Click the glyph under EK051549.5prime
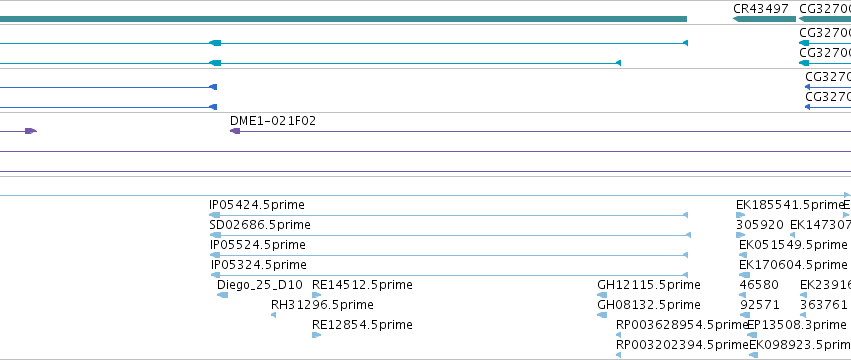Screen dimensions: 851x360 click(743, 255)
